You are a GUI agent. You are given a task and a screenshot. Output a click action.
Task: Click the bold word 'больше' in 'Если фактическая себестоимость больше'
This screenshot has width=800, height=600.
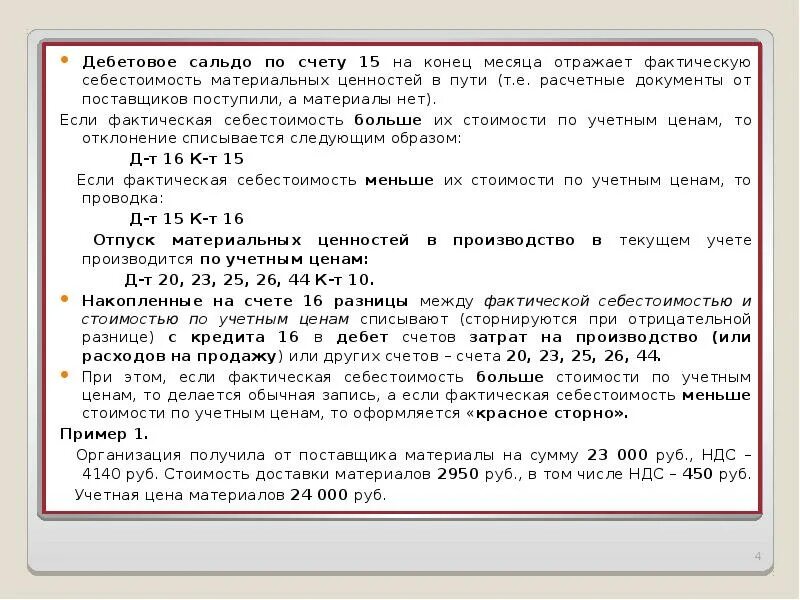click(x=388, y=120)
